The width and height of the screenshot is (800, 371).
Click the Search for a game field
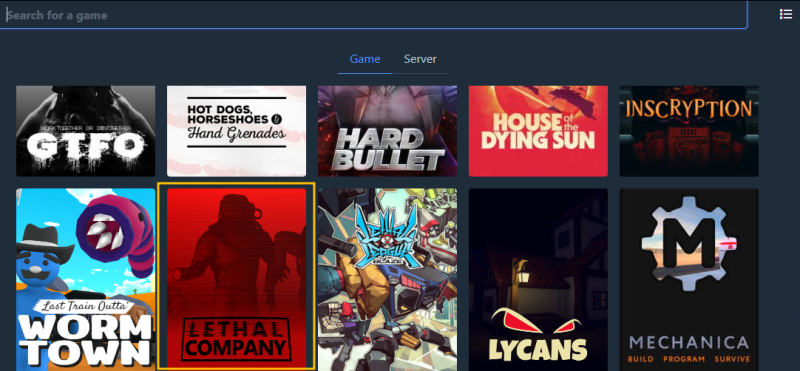click(373, 15)
